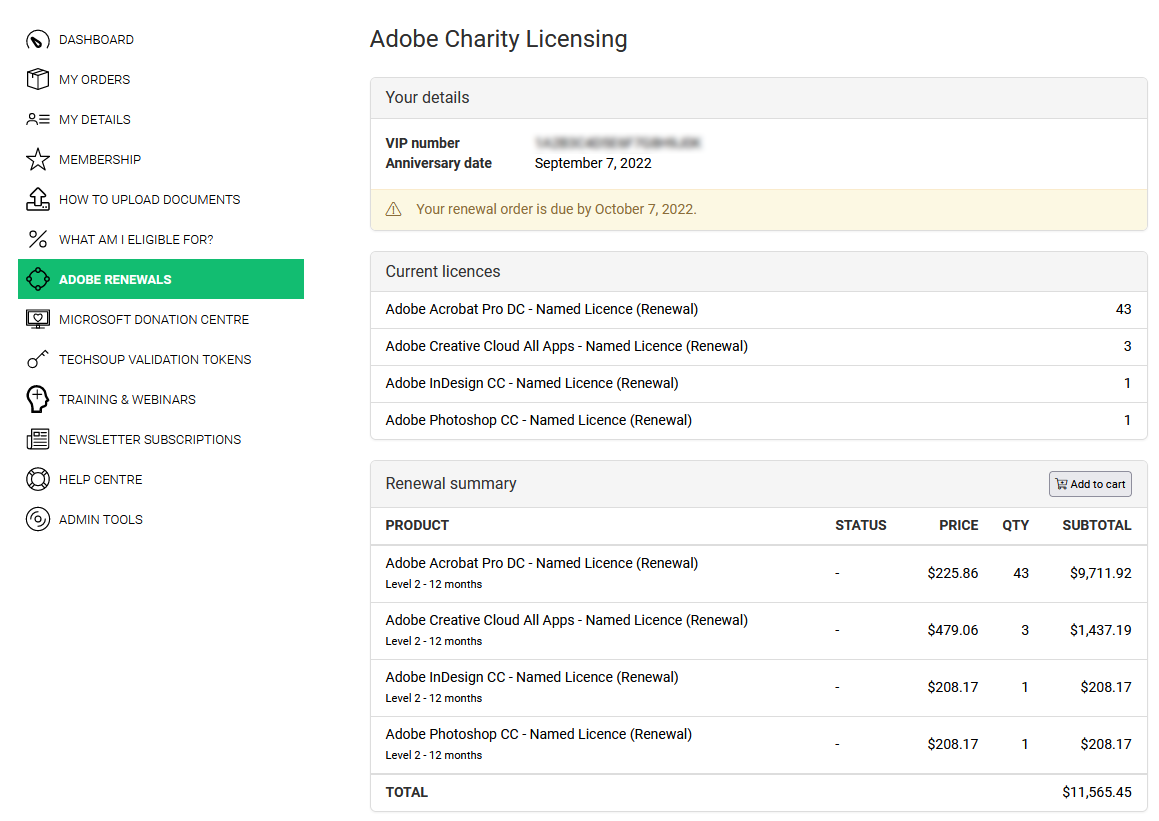This screenshot has height=821, width=1159.
Task: Click the STATUS column header
Action: (x=860, y=525)
